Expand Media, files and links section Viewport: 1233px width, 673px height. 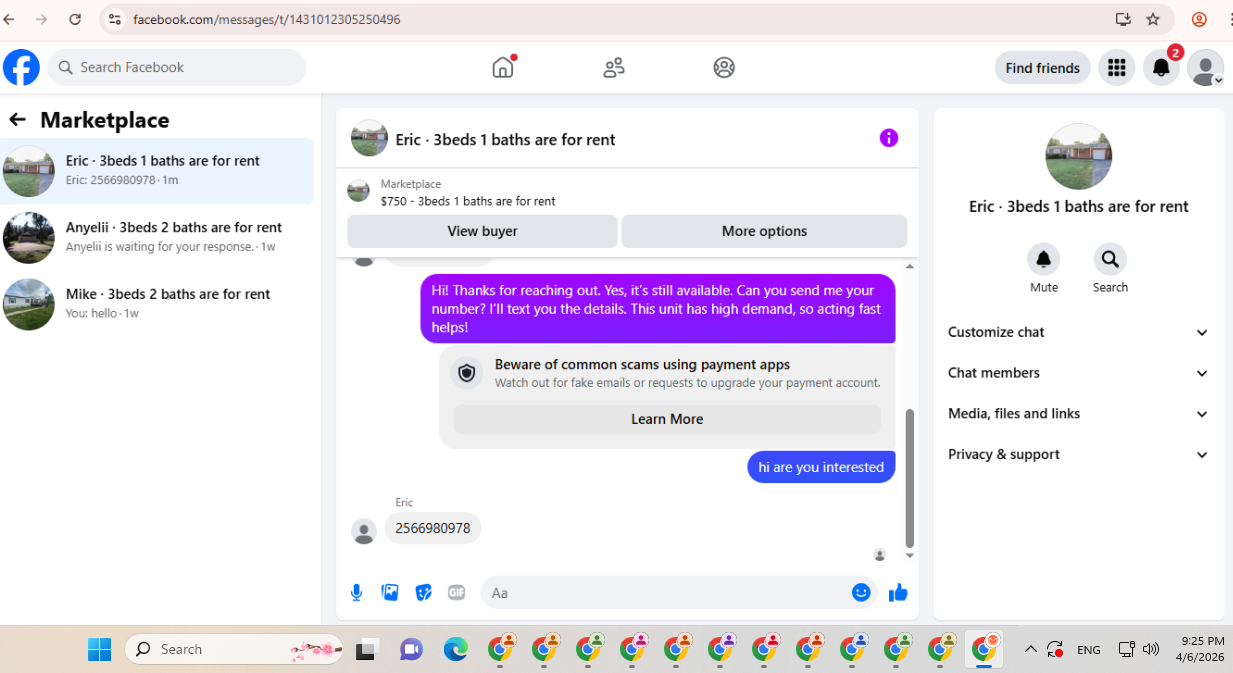point(1078,414)
